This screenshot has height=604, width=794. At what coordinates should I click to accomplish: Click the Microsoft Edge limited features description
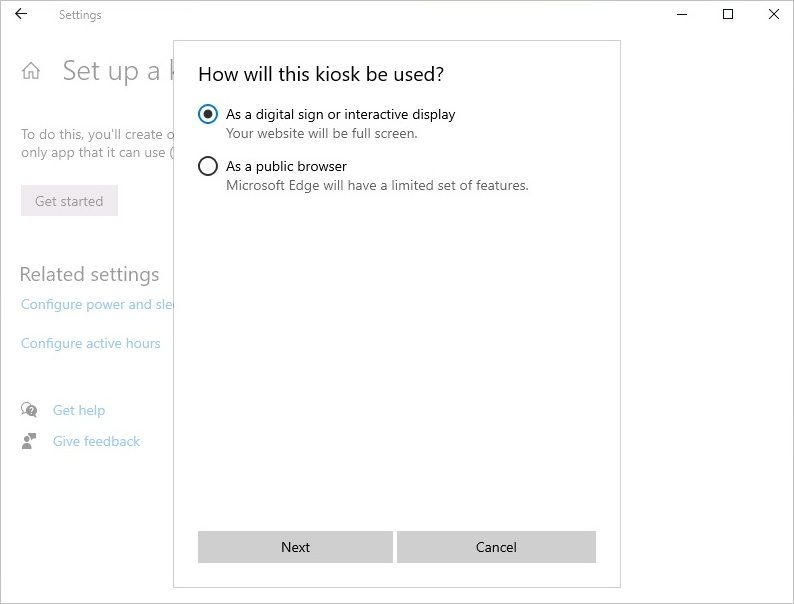(377, 185)
